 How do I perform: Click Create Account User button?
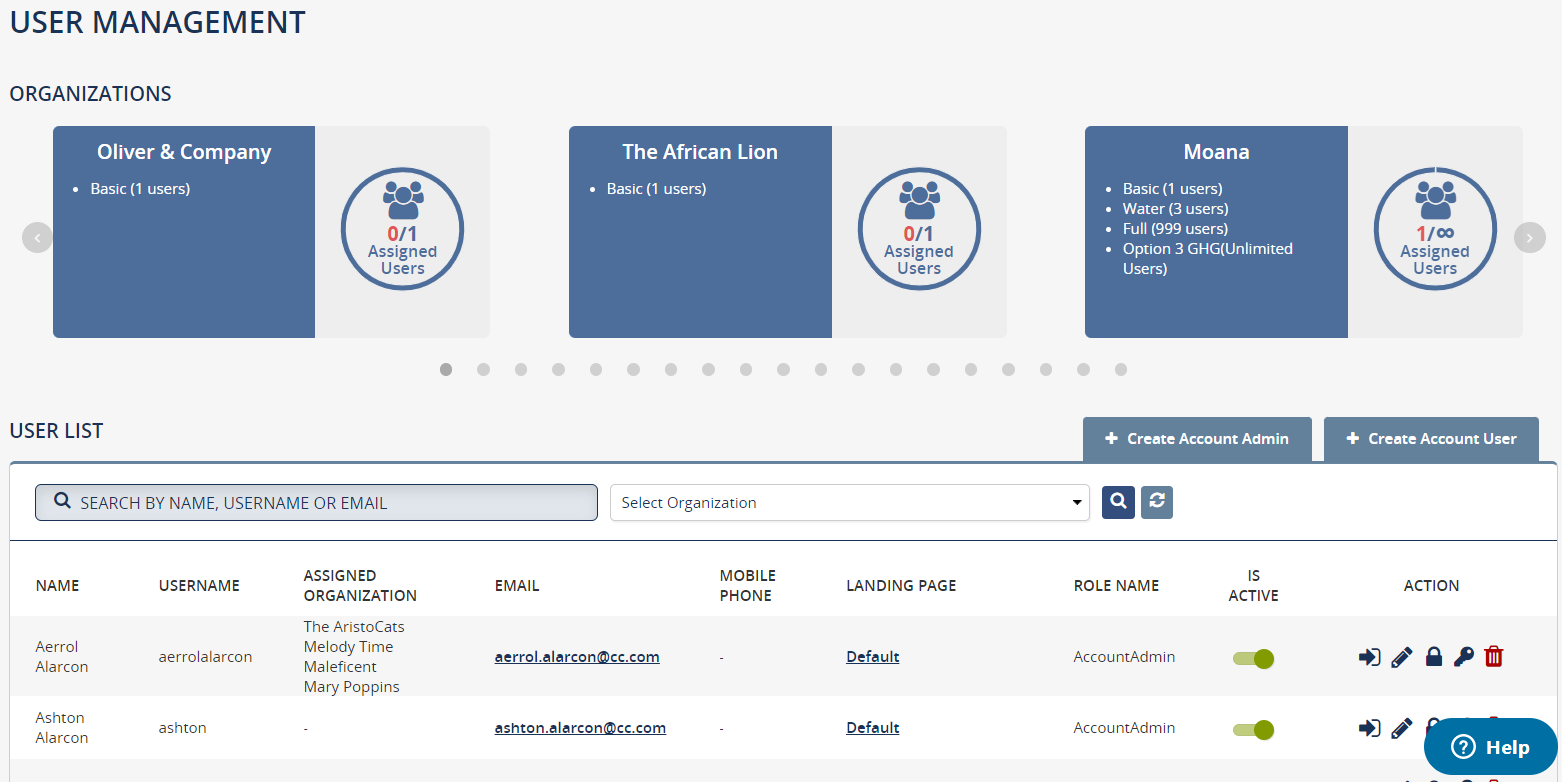click(x=1431, y=439)
